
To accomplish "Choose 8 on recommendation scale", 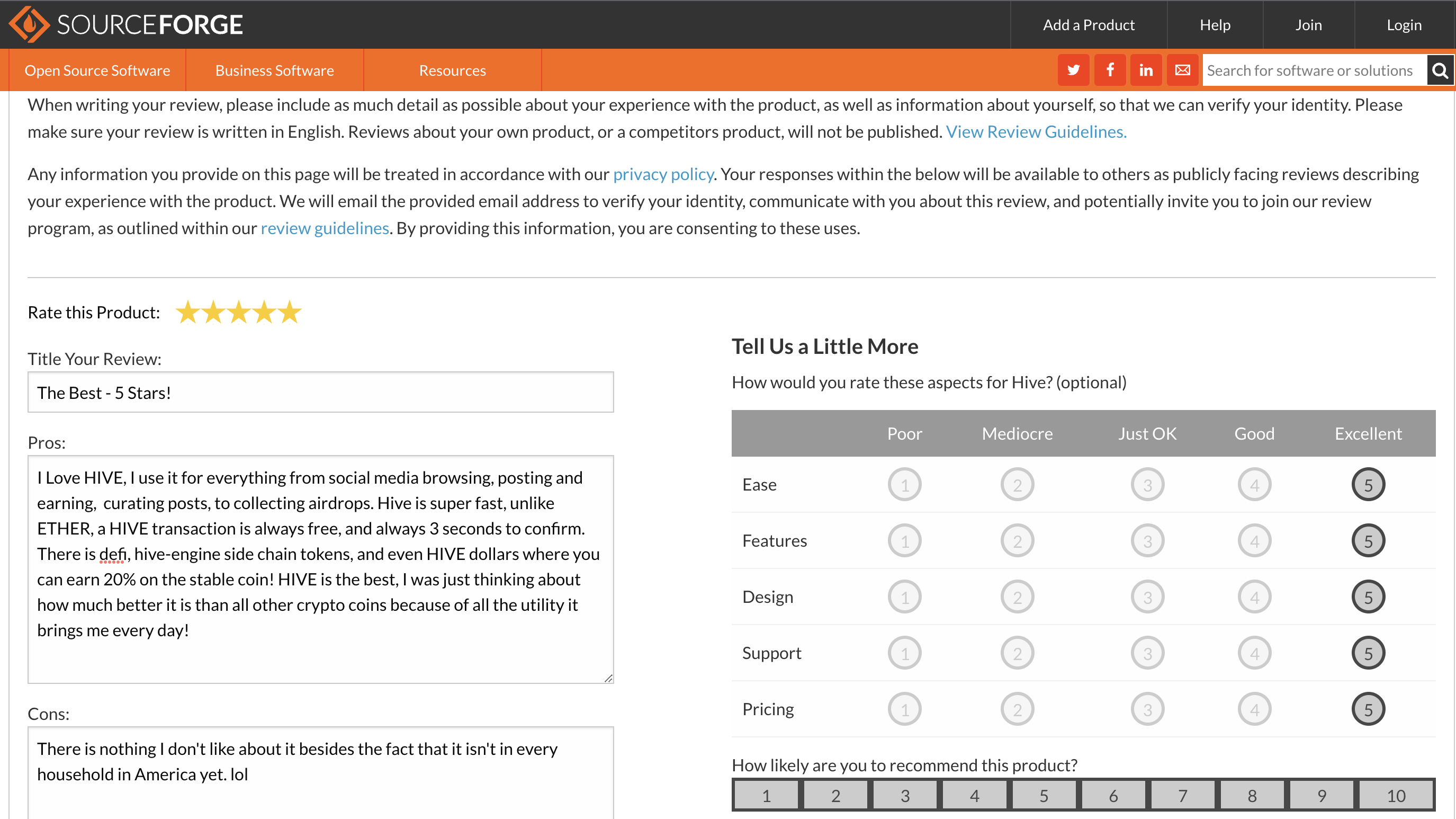I will point(1253,795).
